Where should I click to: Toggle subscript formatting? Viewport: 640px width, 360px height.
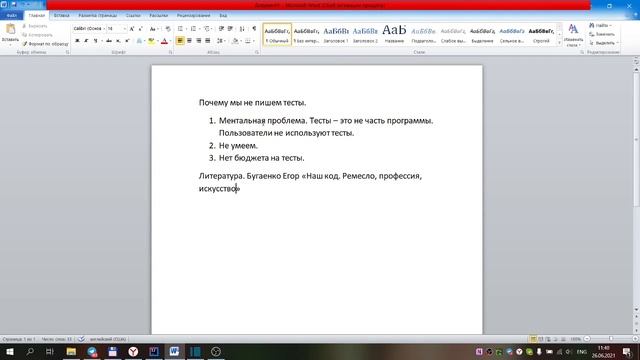[x=118, y=41]
